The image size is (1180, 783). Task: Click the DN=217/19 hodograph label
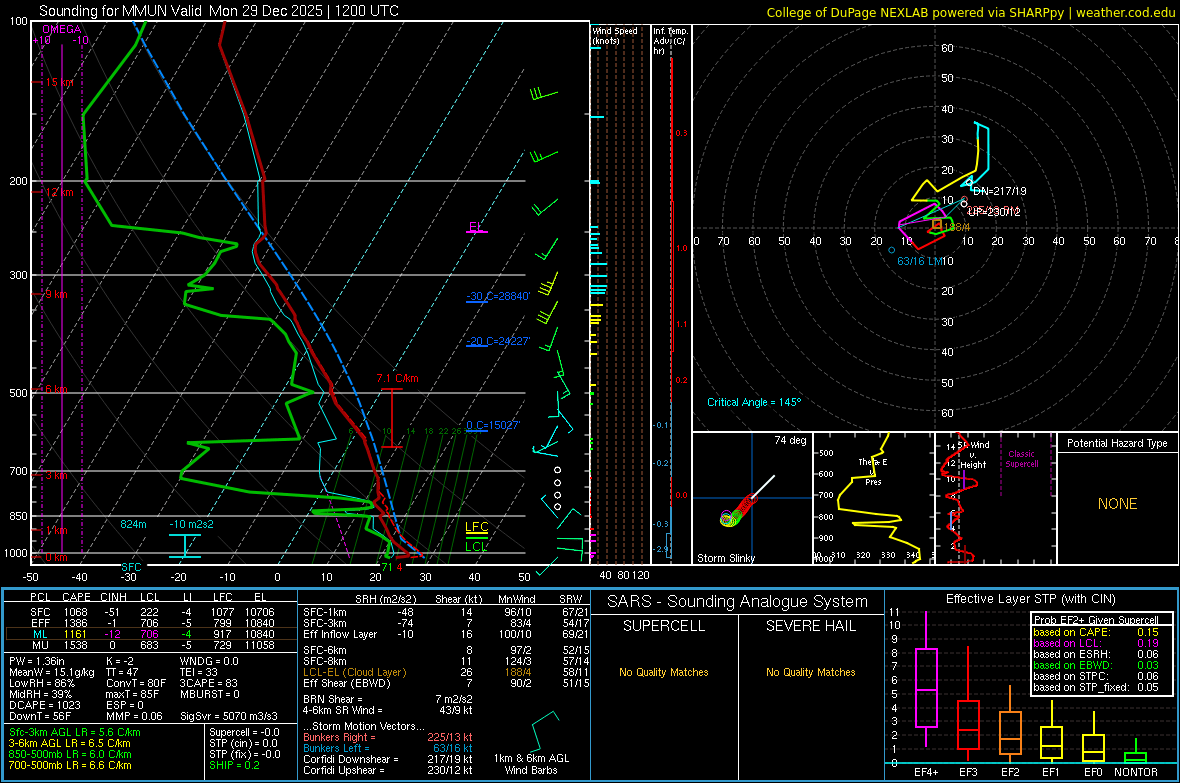[999, 191]
